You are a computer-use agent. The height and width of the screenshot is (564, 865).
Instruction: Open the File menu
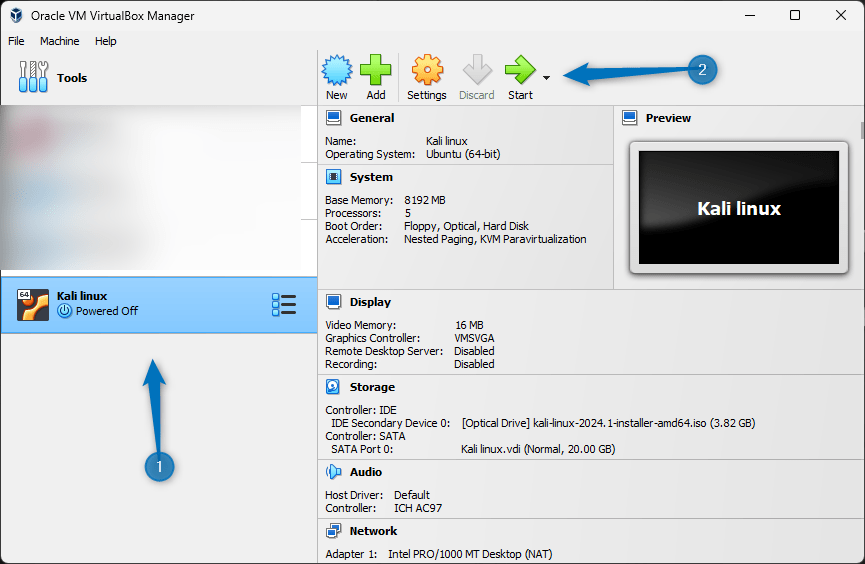[x=16, y=41]
